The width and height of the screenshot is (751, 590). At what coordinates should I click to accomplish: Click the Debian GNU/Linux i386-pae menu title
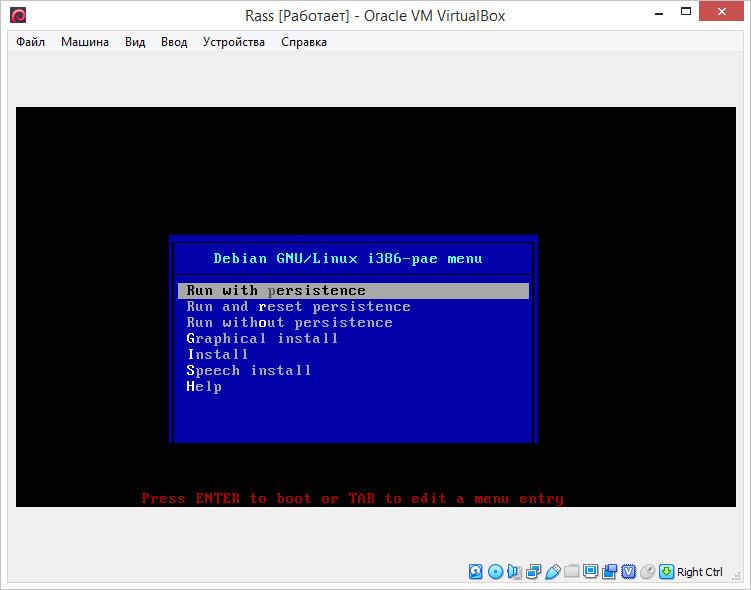[348, 259]
